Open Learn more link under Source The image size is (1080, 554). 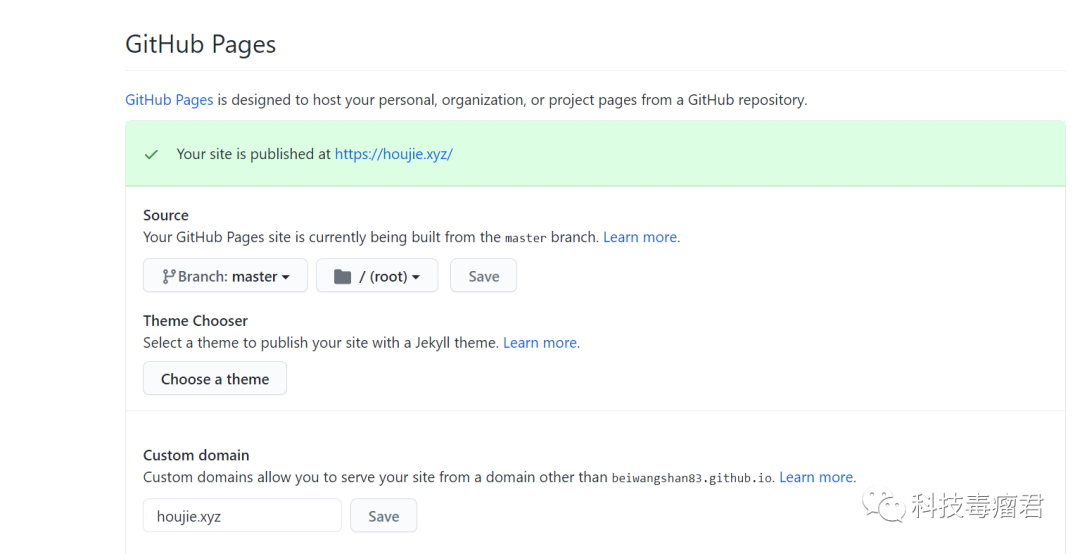[x=640, y=237]
